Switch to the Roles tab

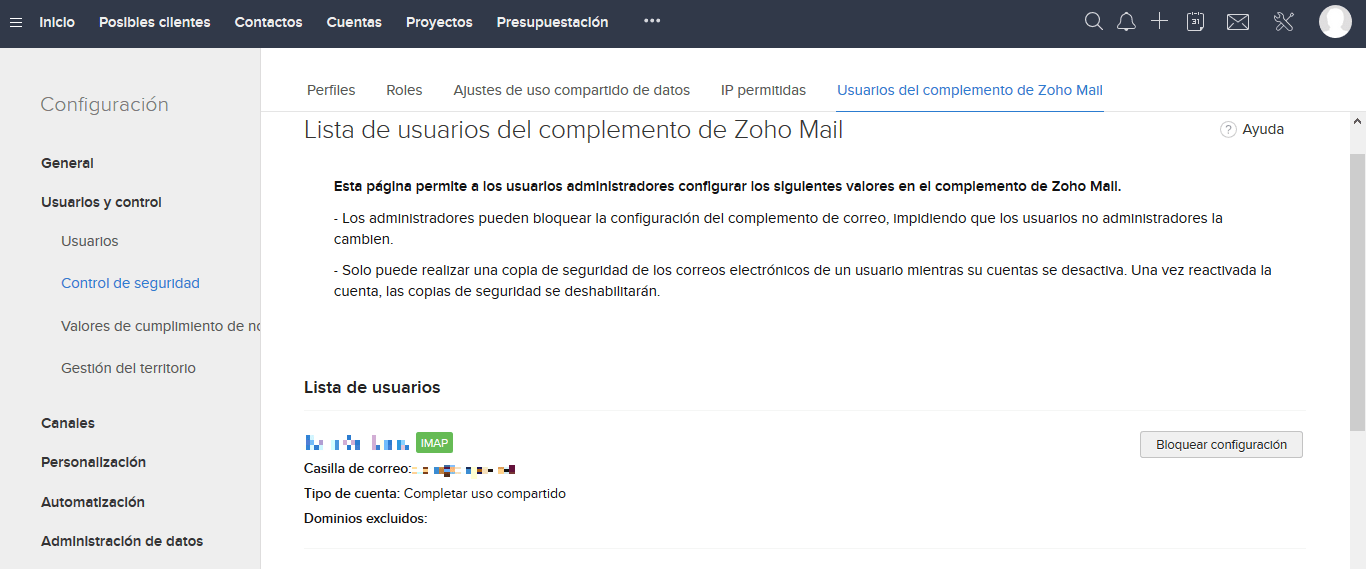pos(404,90)
